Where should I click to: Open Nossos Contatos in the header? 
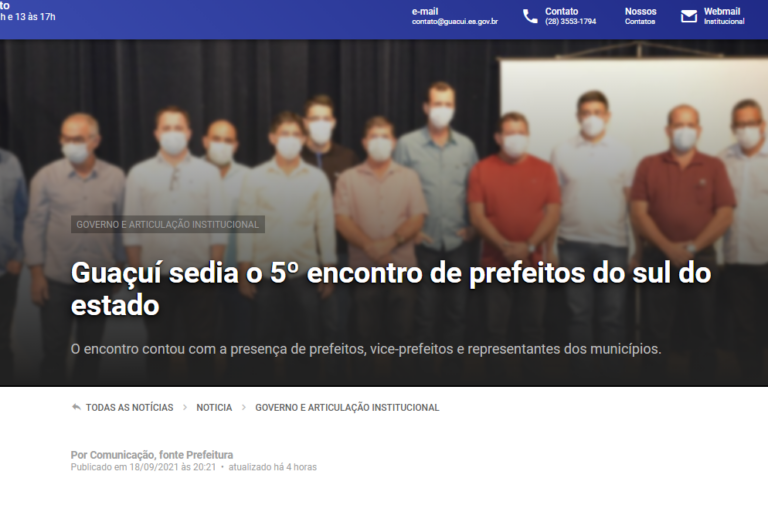coord(640,16)
